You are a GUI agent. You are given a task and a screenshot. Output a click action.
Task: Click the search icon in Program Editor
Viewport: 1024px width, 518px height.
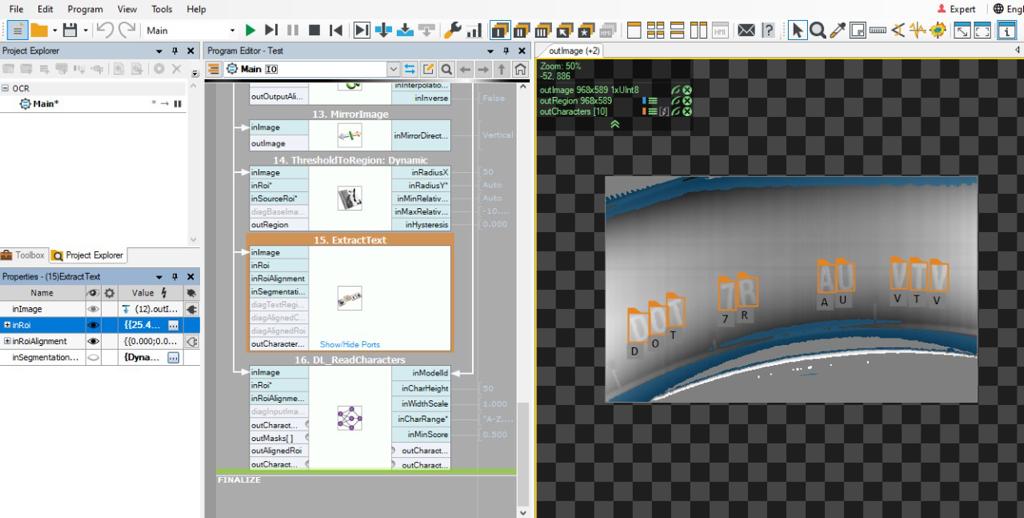tap(446, 69)
